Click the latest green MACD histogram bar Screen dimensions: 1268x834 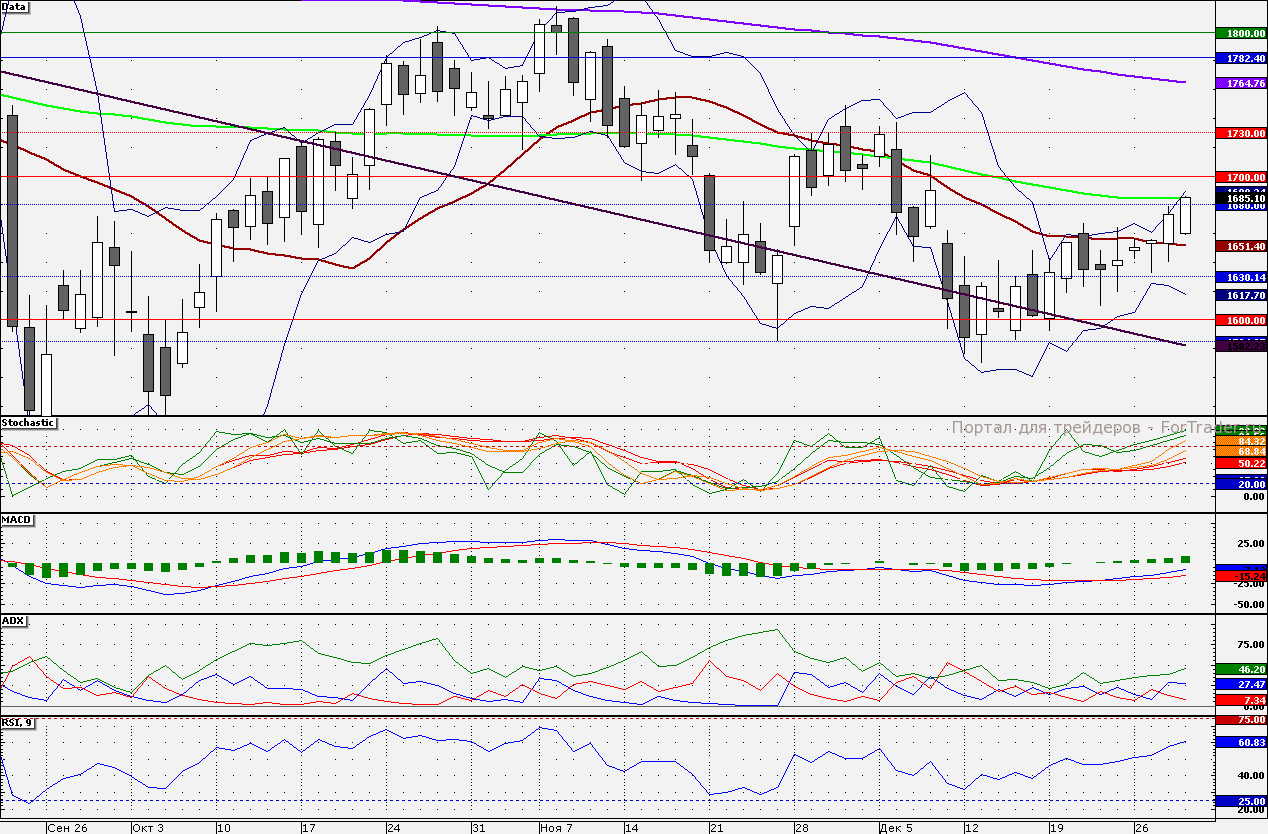click(1186, 559)
